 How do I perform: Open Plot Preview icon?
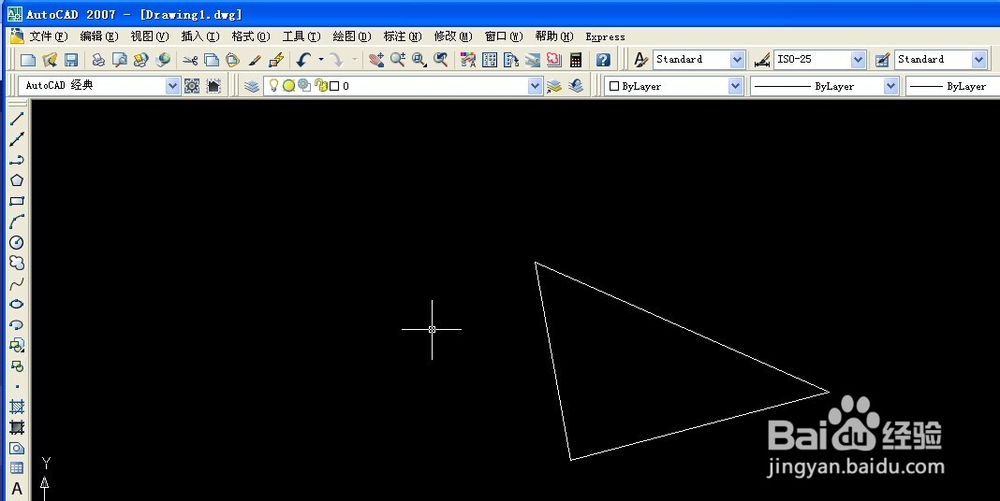point(119,60)
